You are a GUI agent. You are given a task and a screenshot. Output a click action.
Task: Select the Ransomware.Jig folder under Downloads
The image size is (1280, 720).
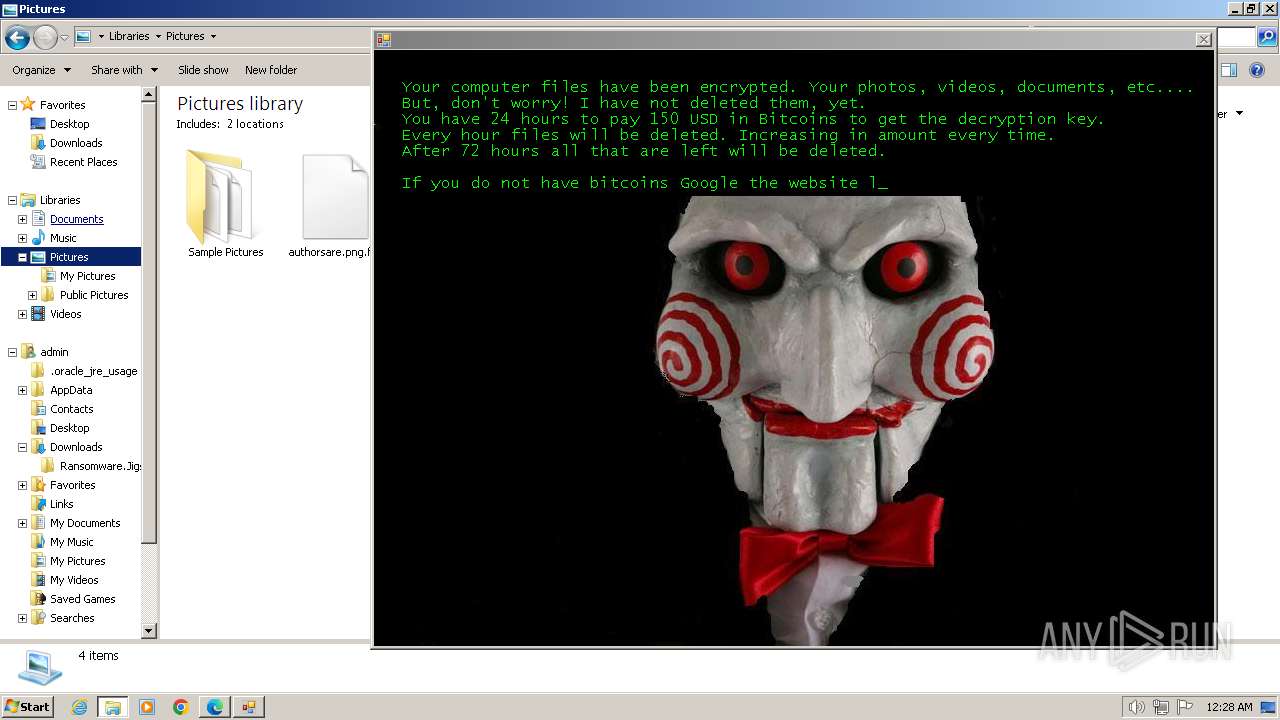click(x=99, y=466)
